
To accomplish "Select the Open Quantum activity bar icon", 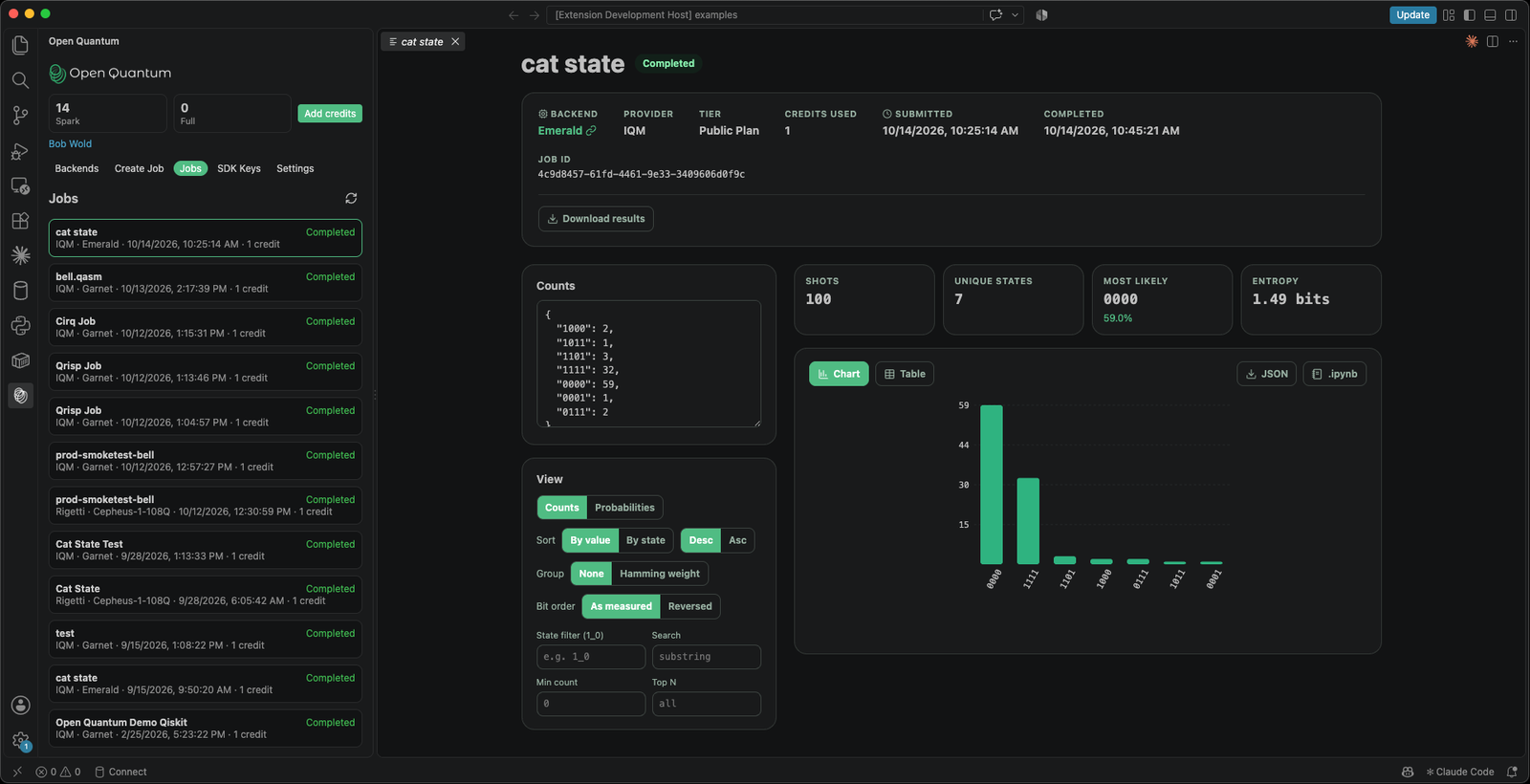I will 20,396.
